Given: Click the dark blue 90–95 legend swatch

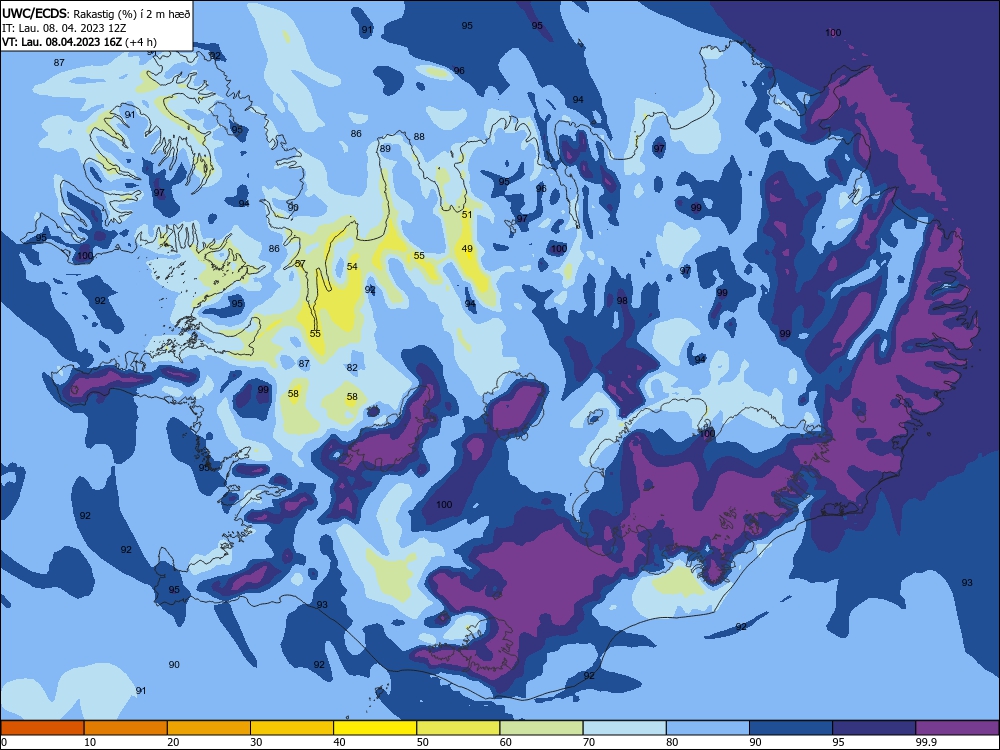Looking at the screenshot, I should click(x=791, y=728).
